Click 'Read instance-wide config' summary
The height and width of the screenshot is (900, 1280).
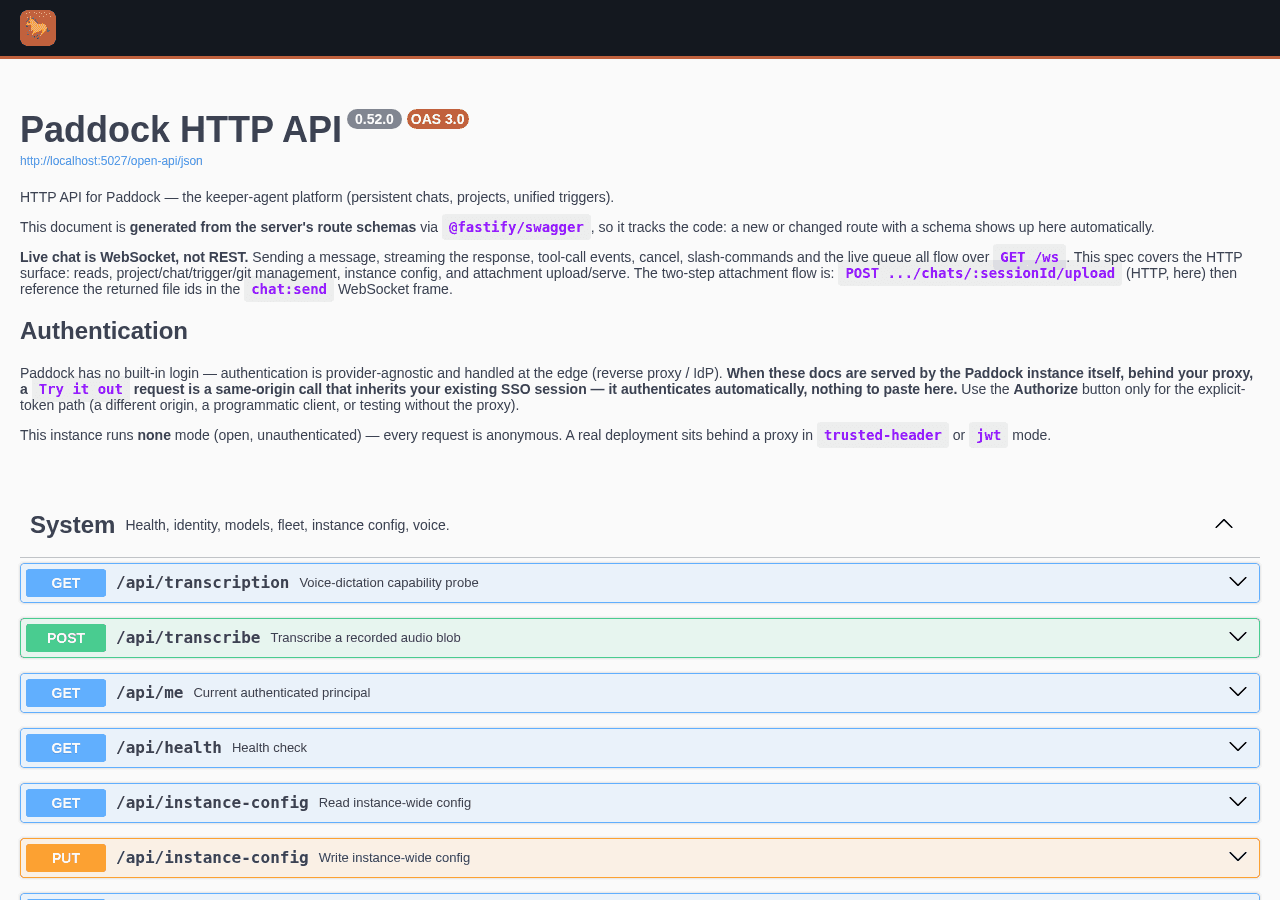click(x=395, y=803)
